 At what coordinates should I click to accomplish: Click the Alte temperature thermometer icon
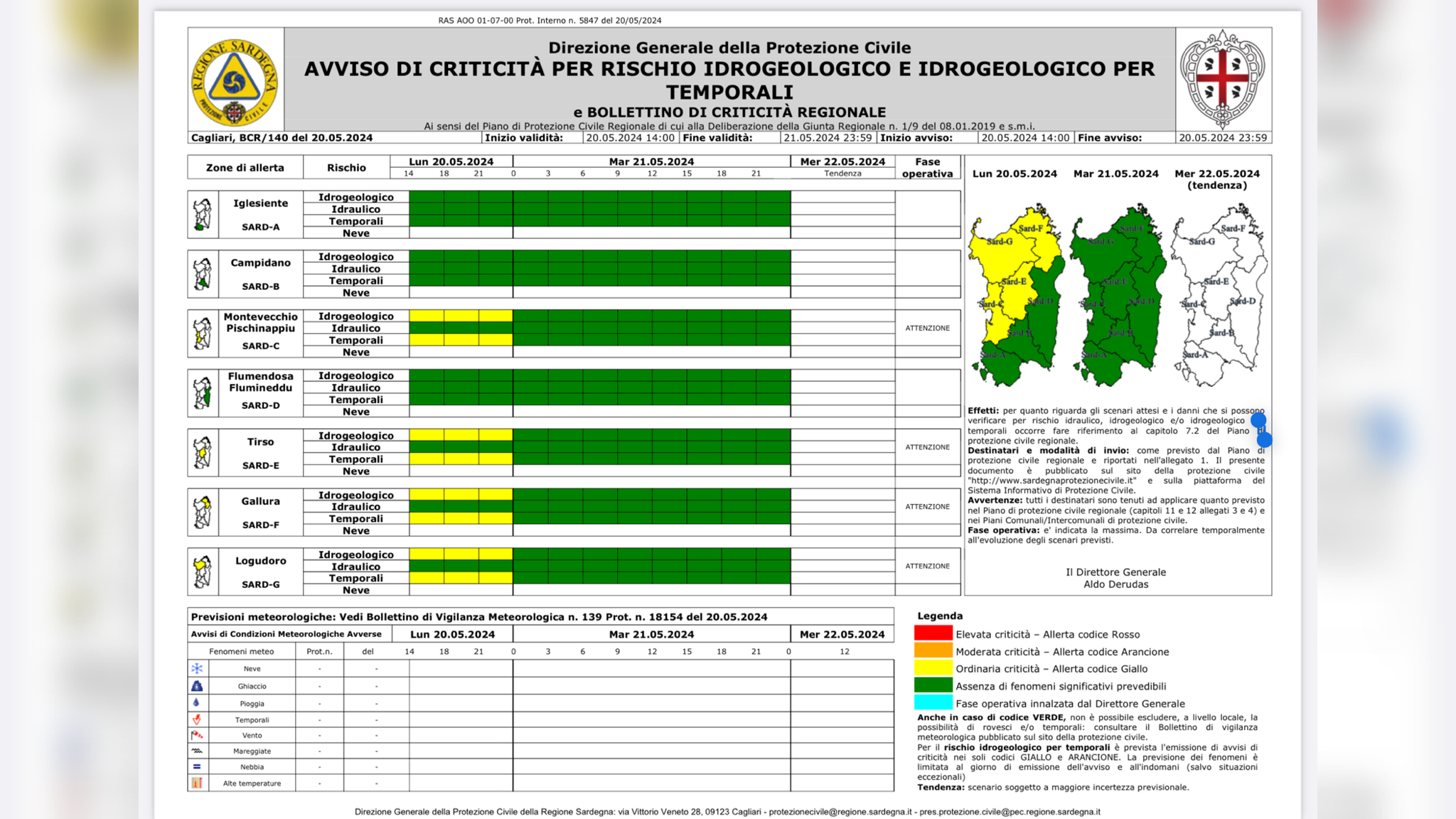pyautogui.click(x=197, y=783)
